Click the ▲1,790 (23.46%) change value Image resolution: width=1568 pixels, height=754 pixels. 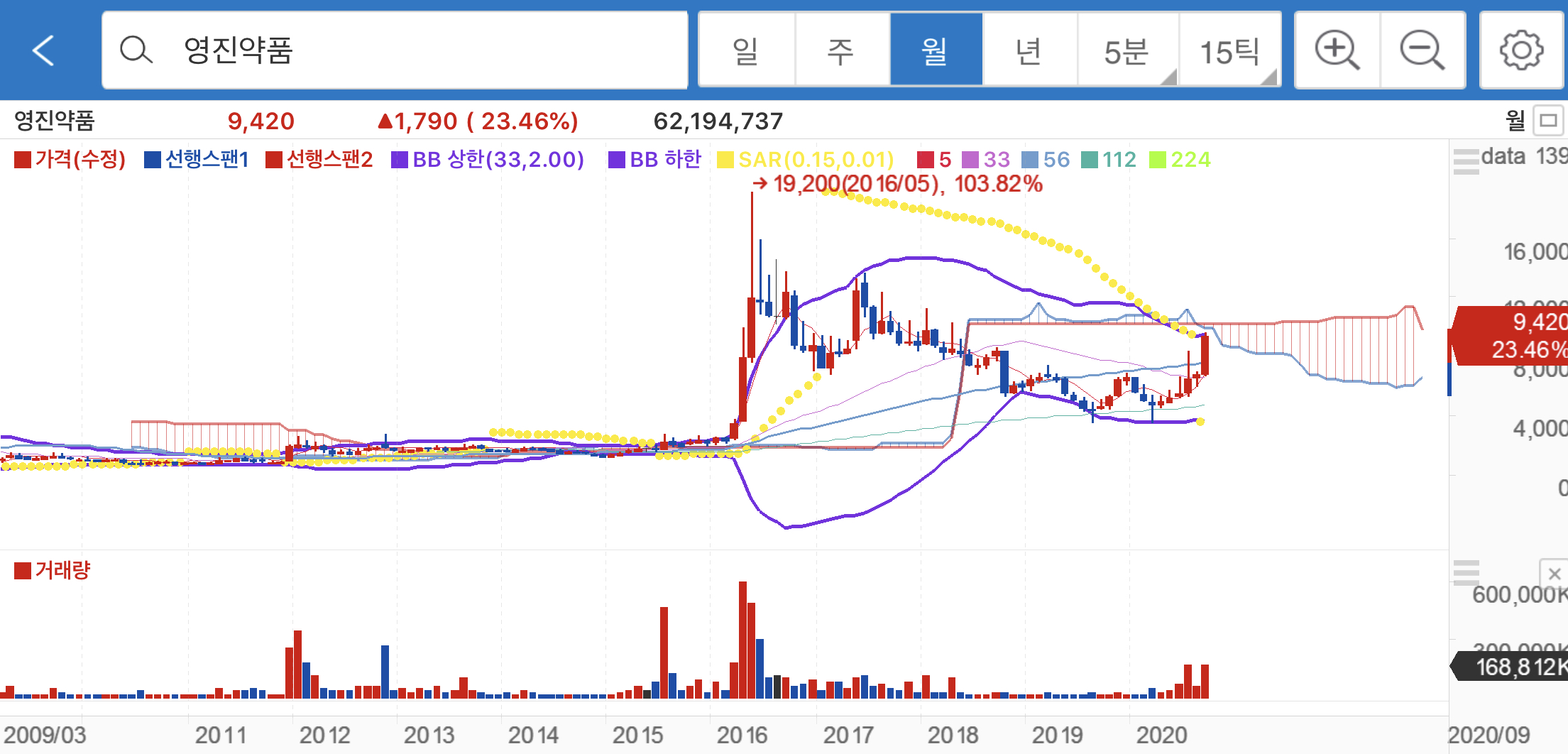478,121
